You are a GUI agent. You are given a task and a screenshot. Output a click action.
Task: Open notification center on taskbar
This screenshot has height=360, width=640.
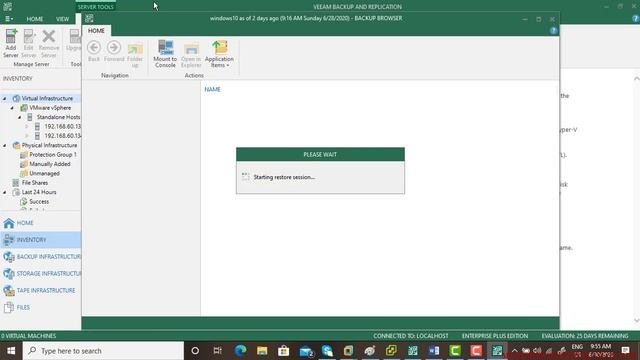(625, 351)
